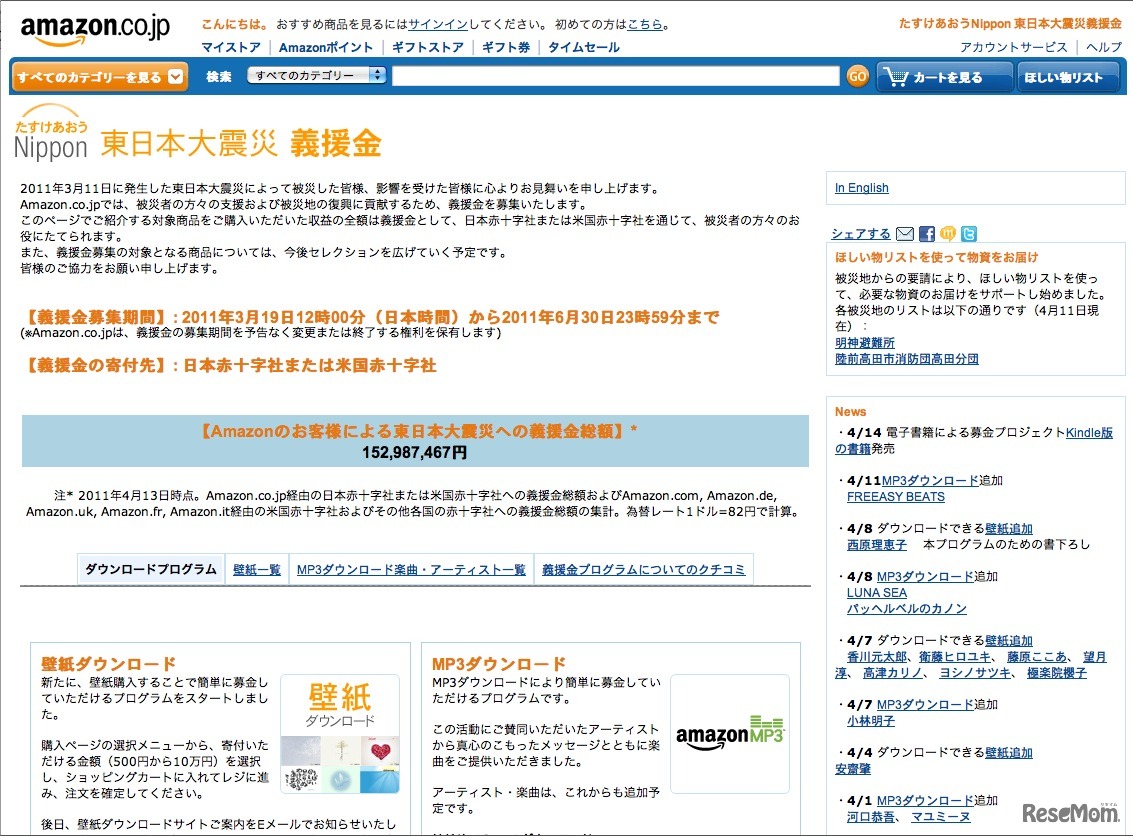Share the page on Facebook
This screenshot has width=1133, height=836.
coord(927,234)
